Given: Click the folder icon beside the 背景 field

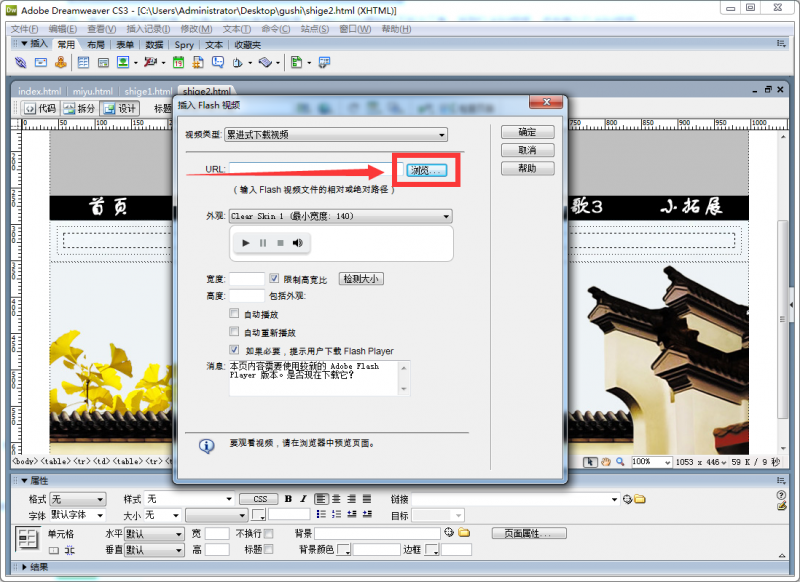Looking at the screenshot, I should 464,533.
